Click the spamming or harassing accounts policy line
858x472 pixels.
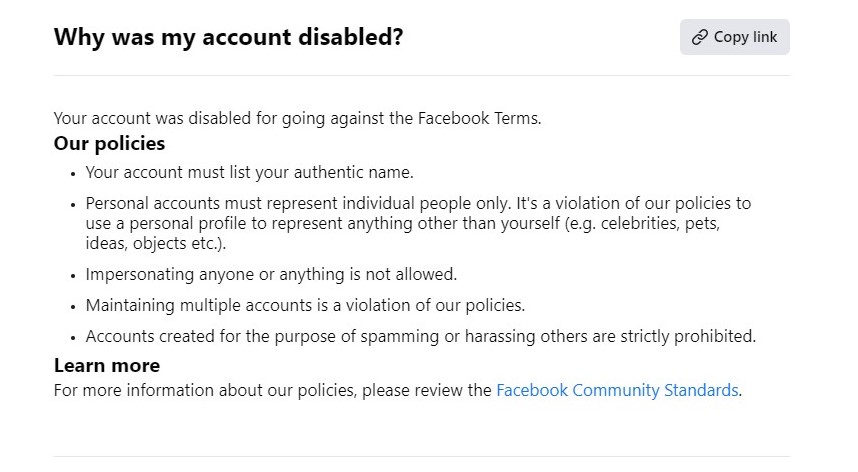[420, 336]
